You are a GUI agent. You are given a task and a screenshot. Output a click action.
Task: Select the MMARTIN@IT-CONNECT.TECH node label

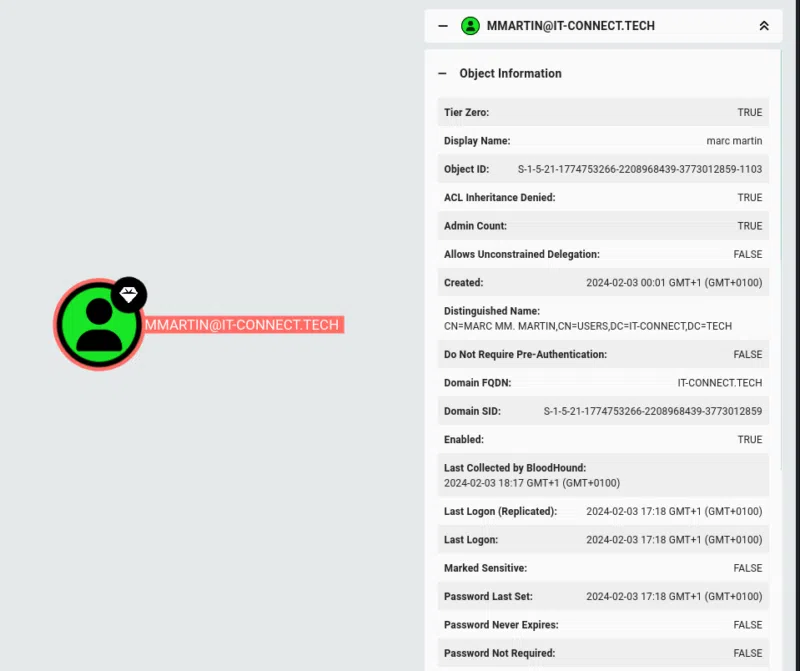click(x=243, y=325)
